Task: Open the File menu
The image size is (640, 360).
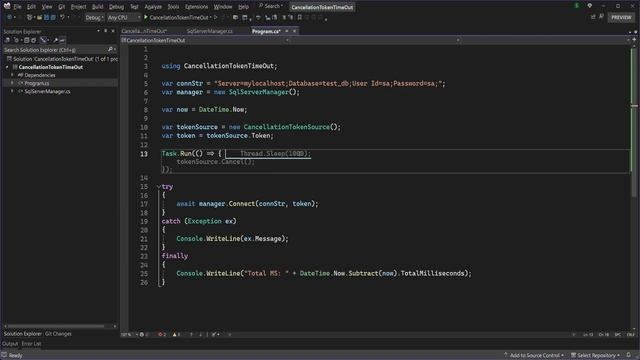Action: pyautogui.click(x=17, y=7)
